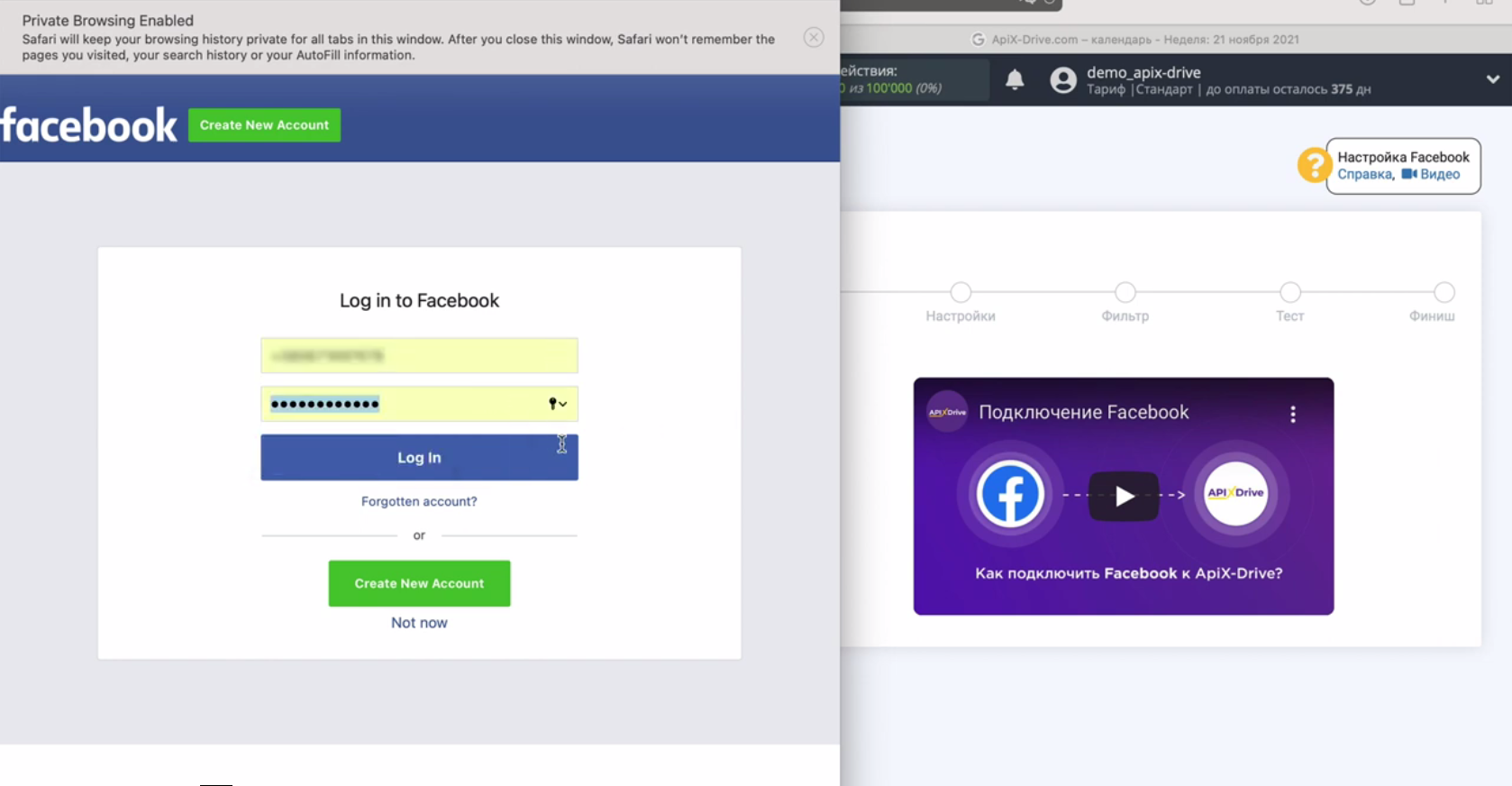Viewport: 1512px width, 786px height.
Task: Click green Create New Account below login
Action: tap(419, 583)
